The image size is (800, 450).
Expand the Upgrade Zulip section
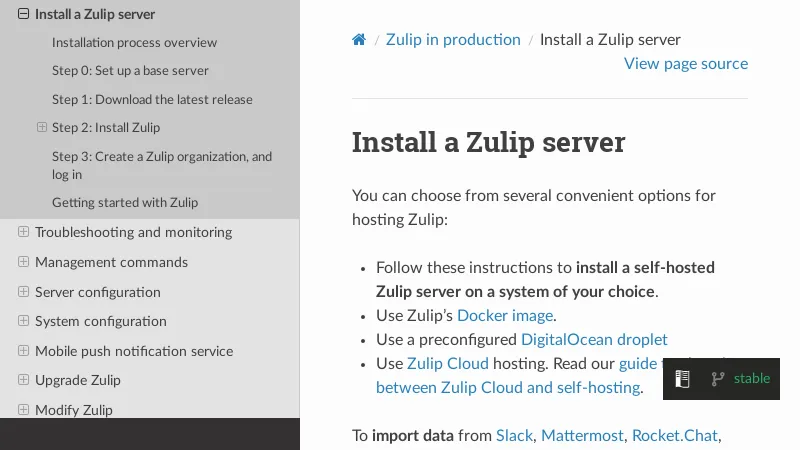click(24, 380)
